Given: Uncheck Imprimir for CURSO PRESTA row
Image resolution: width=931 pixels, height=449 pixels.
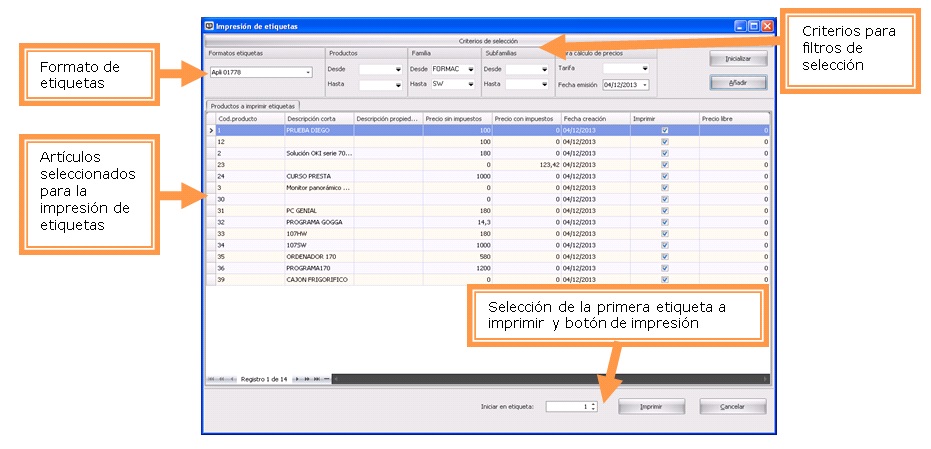Looking at the screenshot, I should pyautogui.click(x=664, y=175).
